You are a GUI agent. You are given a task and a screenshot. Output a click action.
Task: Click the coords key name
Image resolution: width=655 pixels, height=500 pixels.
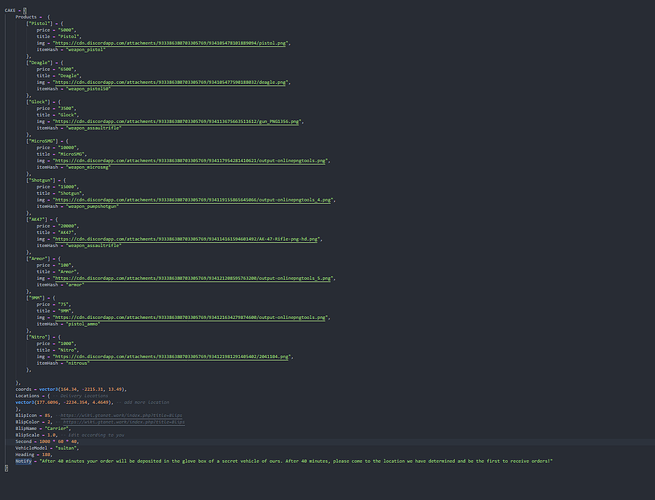23,389
